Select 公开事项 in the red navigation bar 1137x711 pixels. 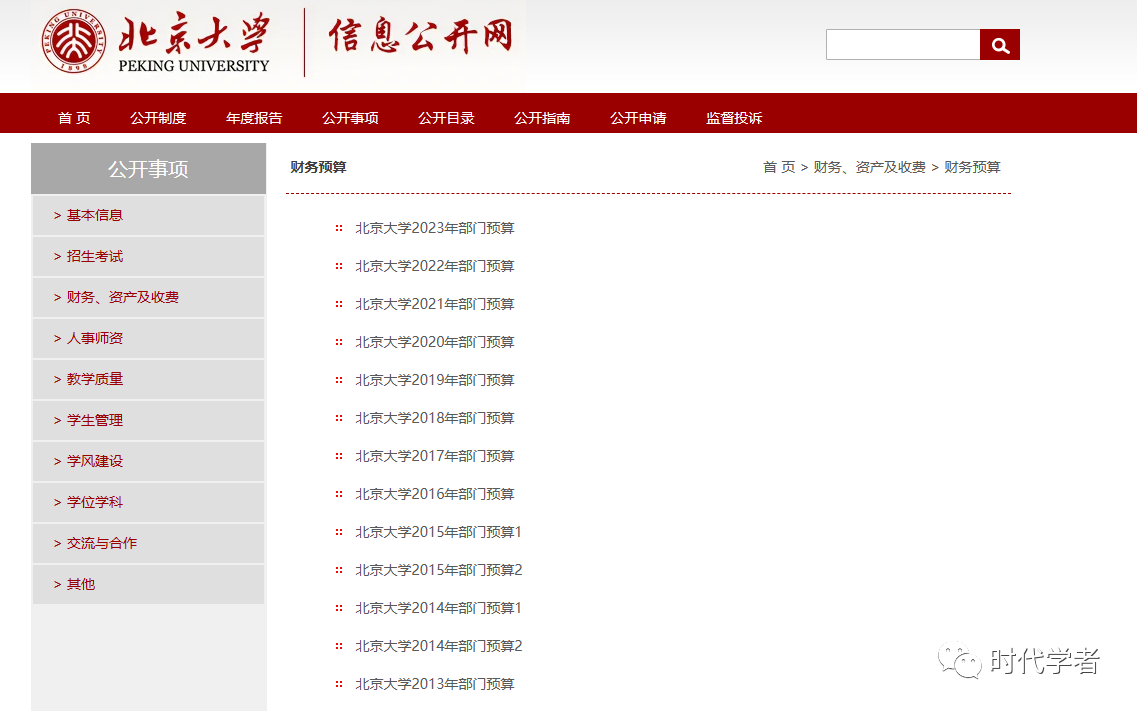pos(350,118)
